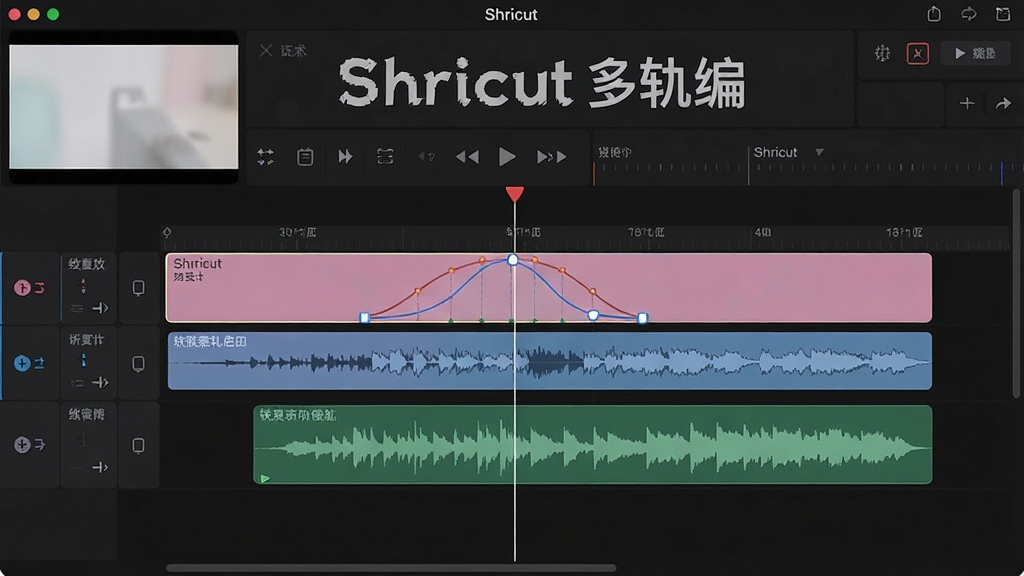Screen dimensions: 1024x576
Task: Open the Shricut dropdown above the ruler
Action: 788,152
